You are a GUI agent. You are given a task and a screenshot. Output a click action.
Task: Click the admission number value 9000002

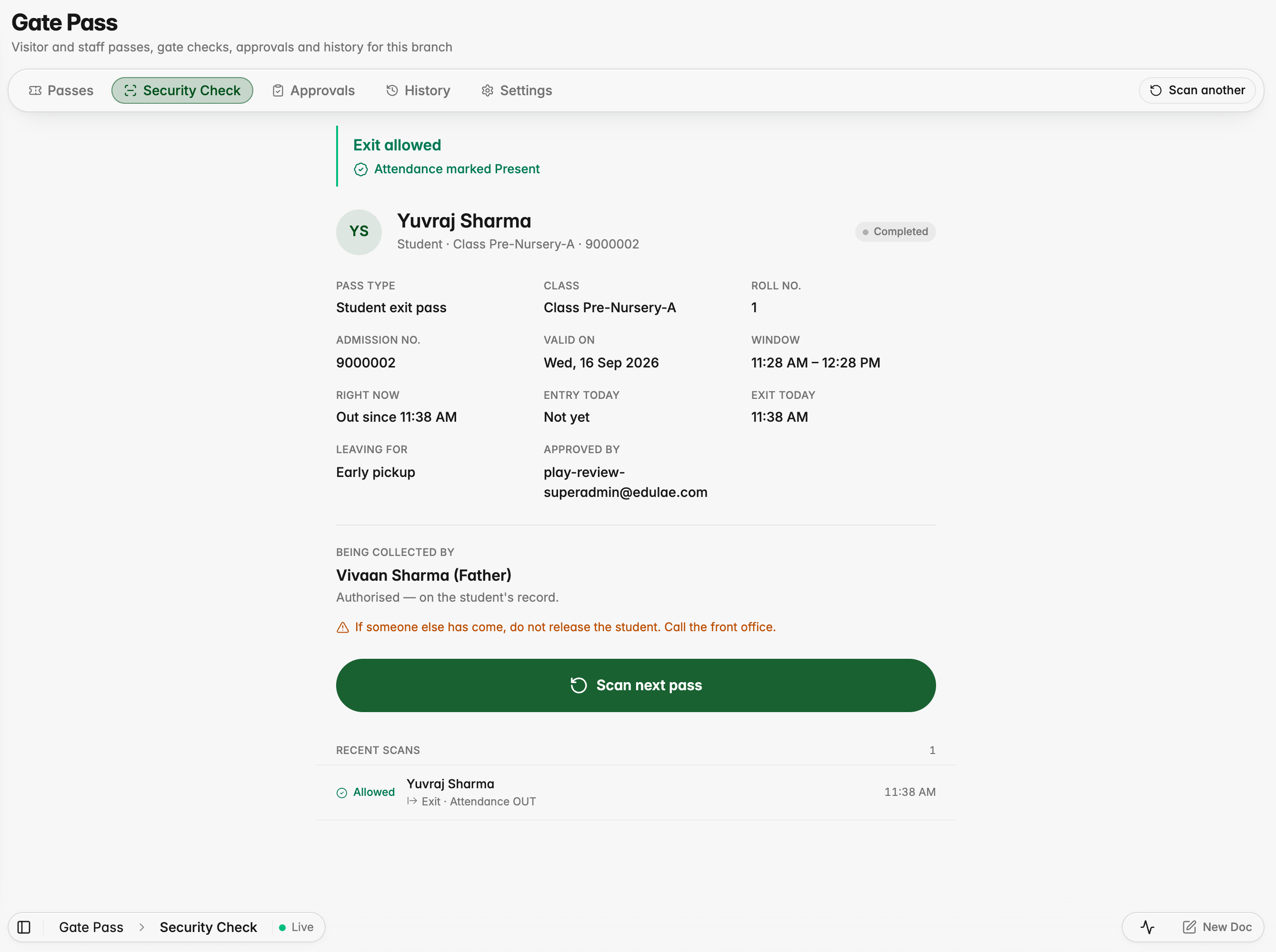366,363
